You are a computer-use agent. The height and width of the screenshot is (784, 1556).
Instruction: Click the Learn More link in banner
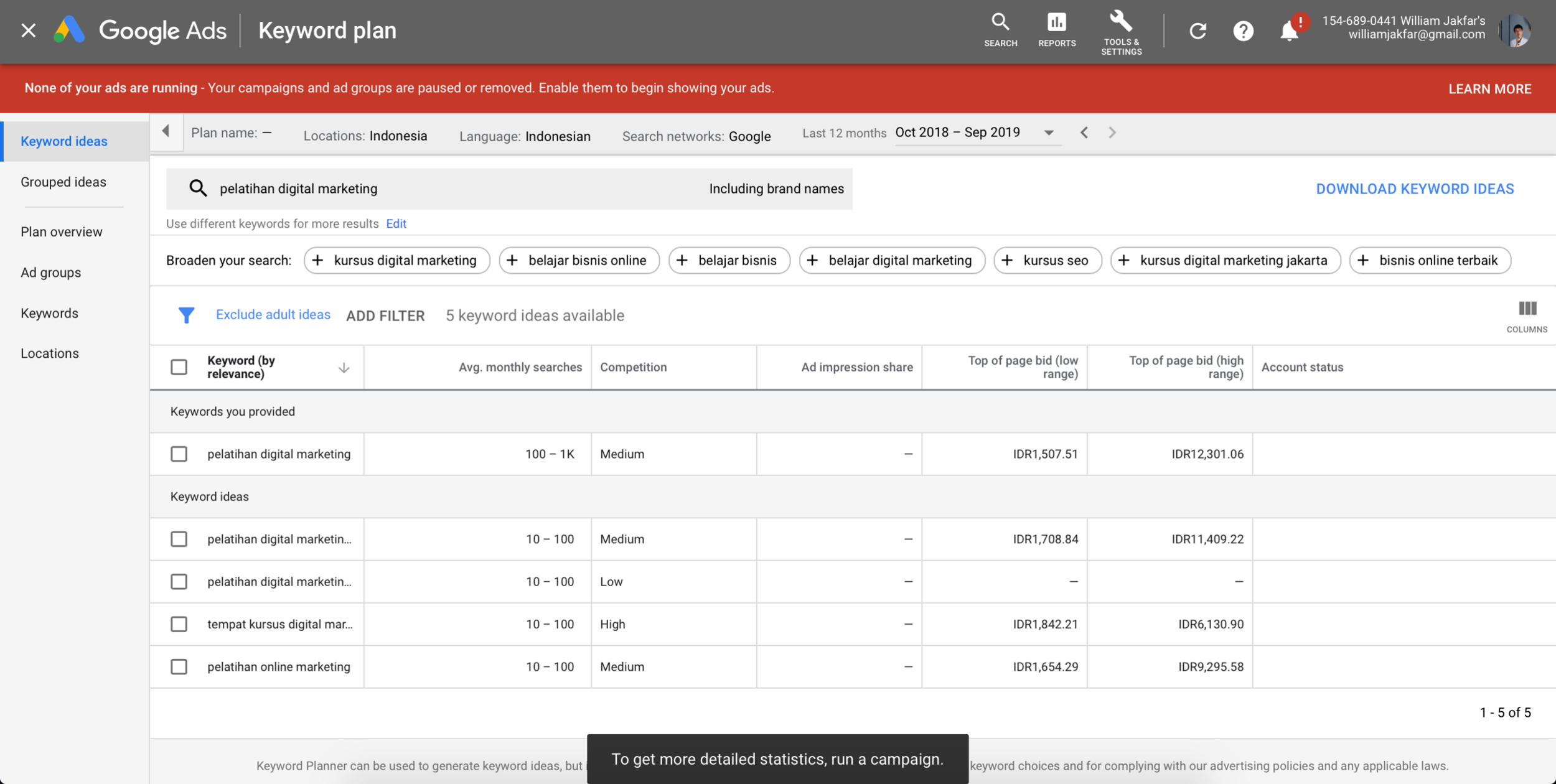1489,89
